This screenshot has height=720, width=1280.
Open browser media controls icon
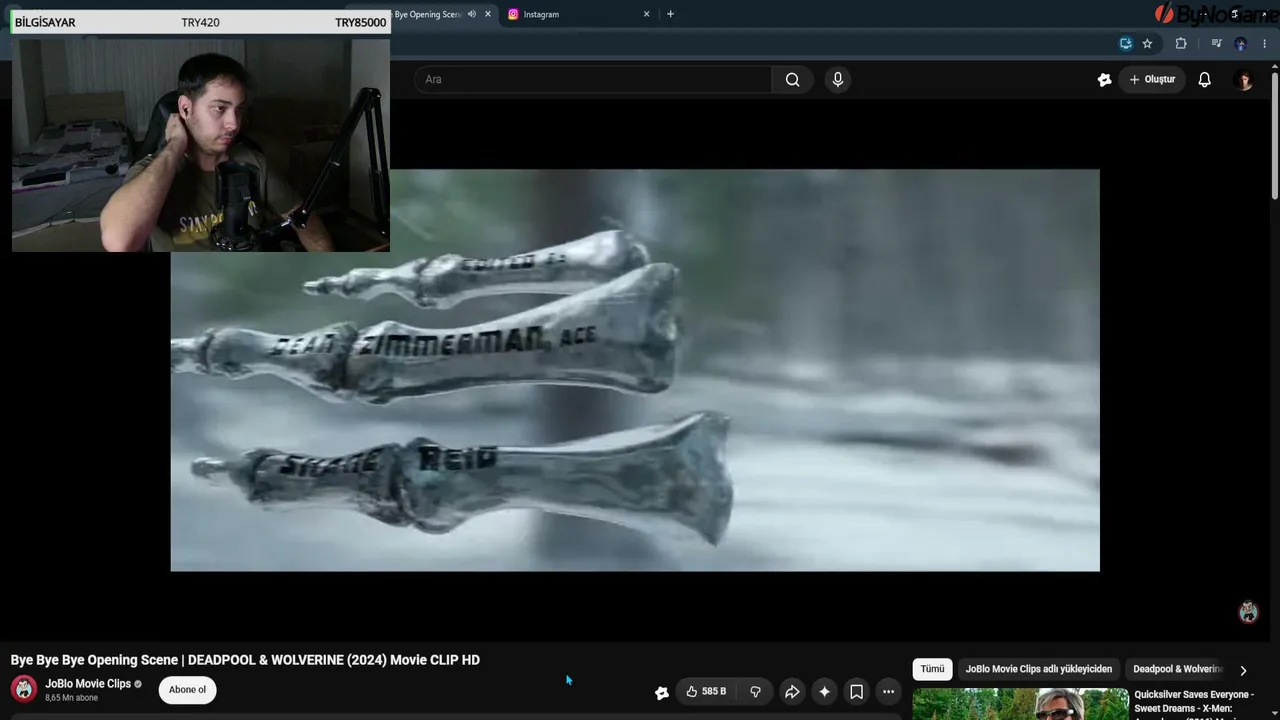coord(1216,43)
